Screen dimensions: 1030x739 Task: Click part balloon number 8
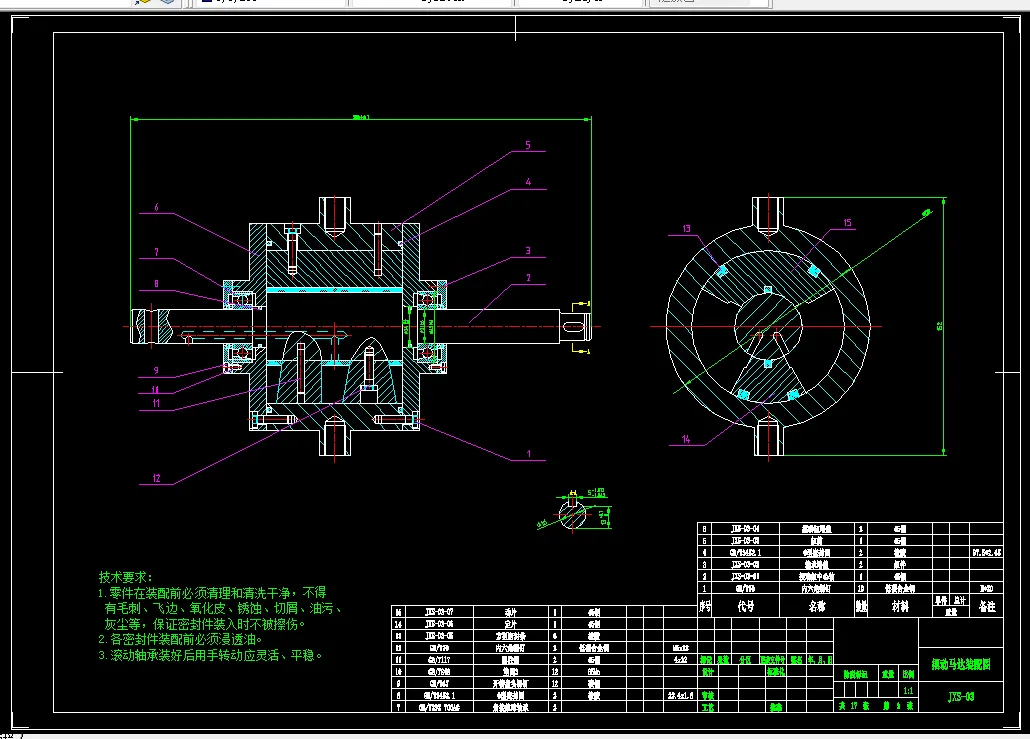pyautogui.click(x=156, y=284)
